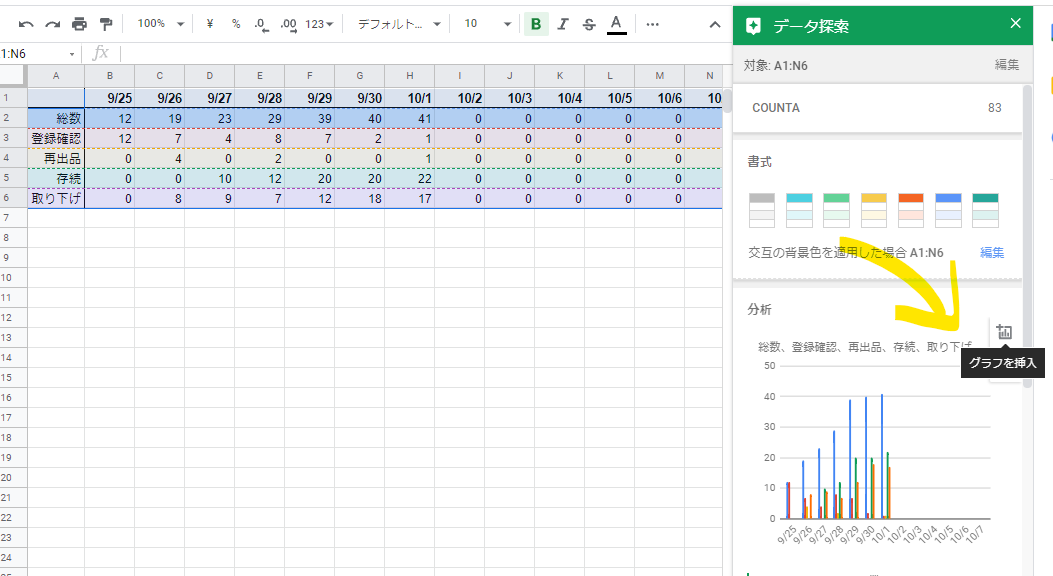Open the name box dropdown arrow

tap(72, 54)
